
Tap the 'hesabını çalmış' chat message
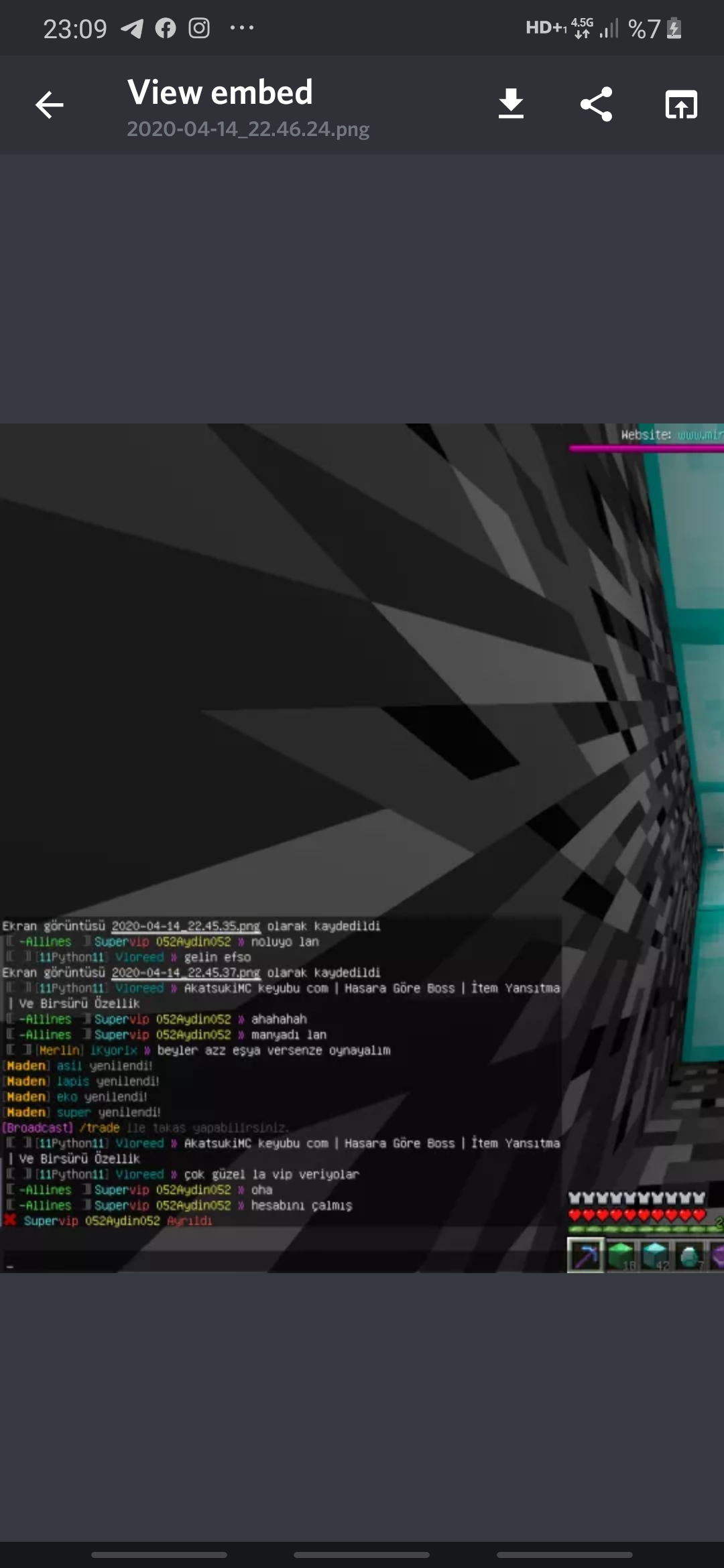pos(301,1205)
